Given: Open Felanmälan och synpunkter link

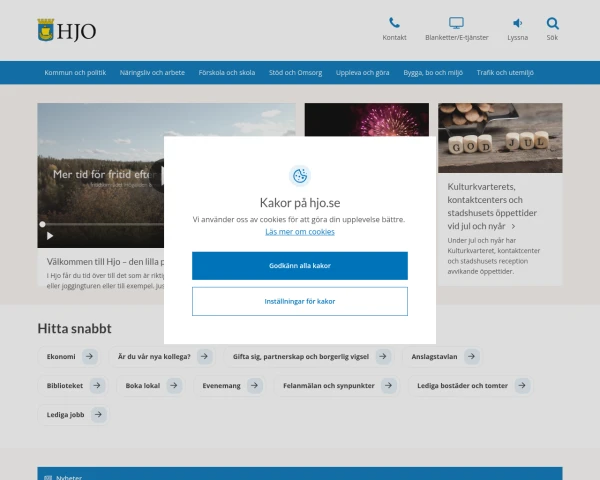Looking at the screenshot, I should tap(337, 385).
